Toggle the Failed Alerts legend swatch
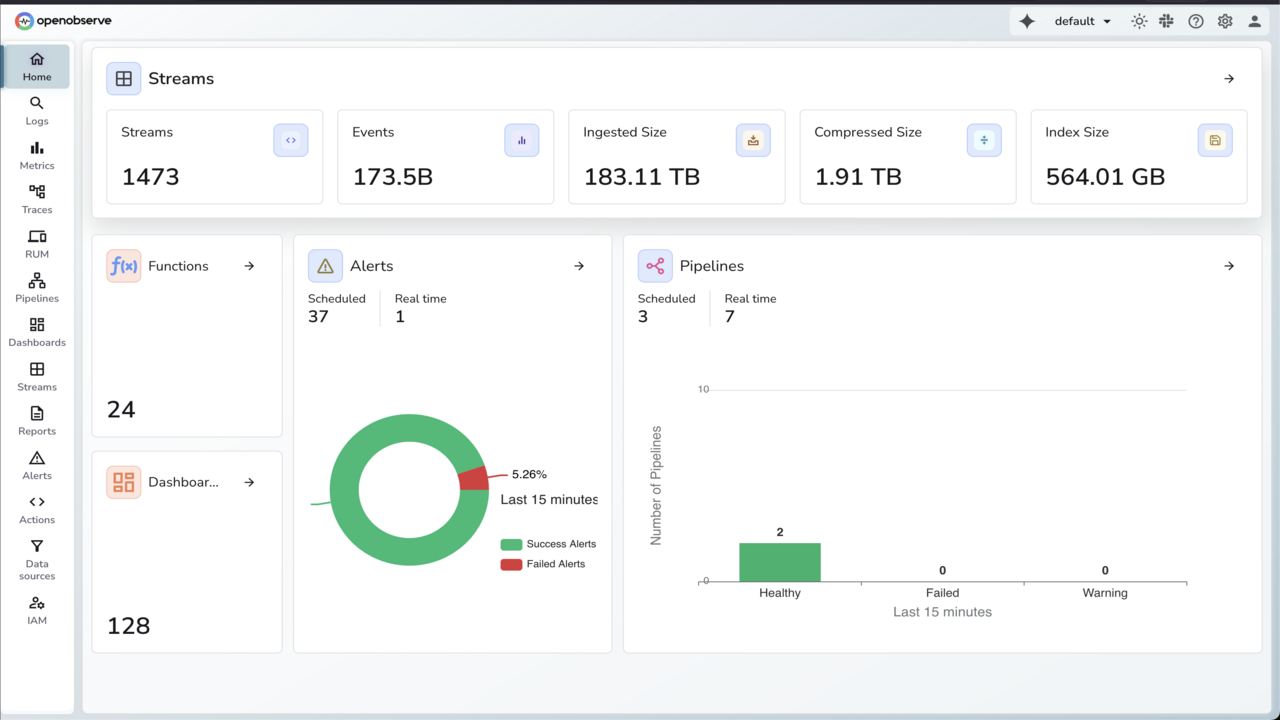This screenshot has width=1280, height=720. pyautogui.click(x=511, y=564)
